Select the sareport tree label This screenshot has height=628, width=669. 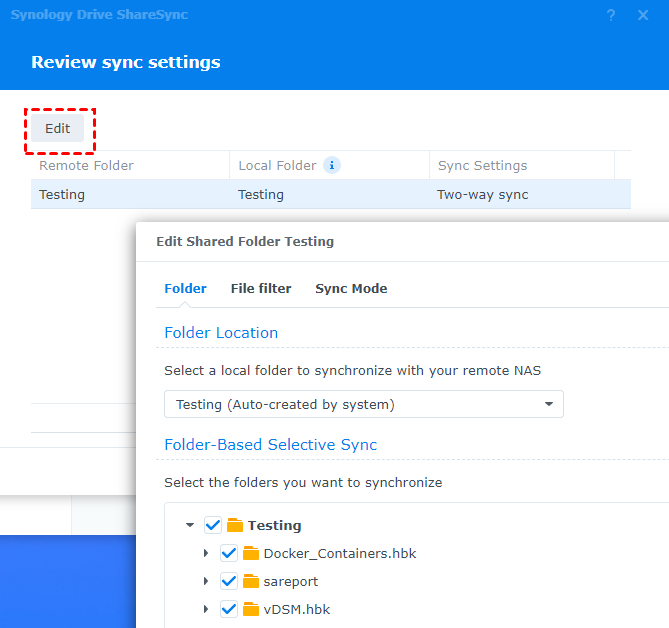coord(291,581)
